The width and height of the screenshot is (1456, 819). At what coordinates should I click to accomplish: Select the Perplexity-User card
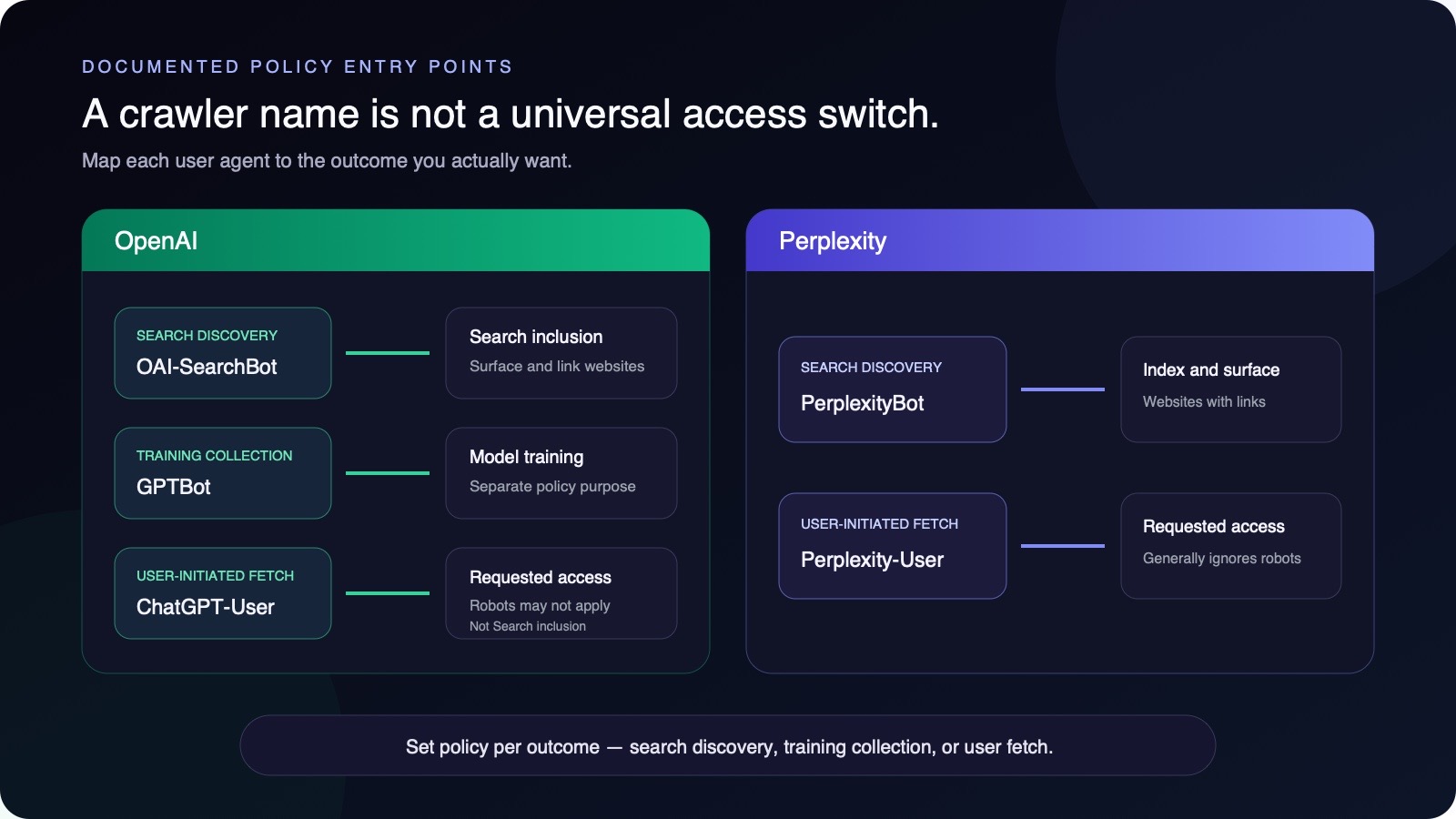pos(893,546)
